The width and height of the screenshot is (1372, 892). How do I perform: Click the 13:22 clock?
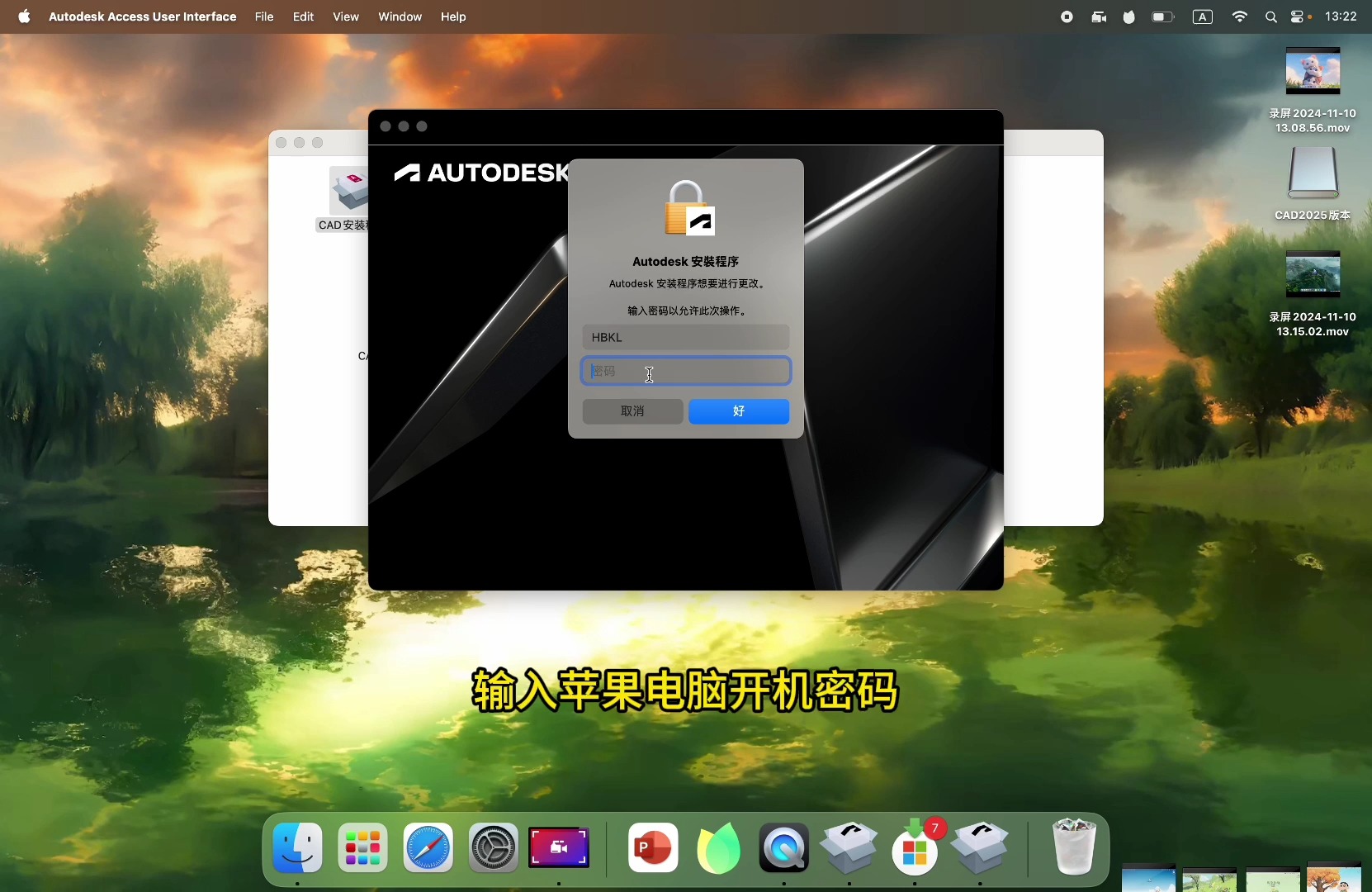(1341, 17)
